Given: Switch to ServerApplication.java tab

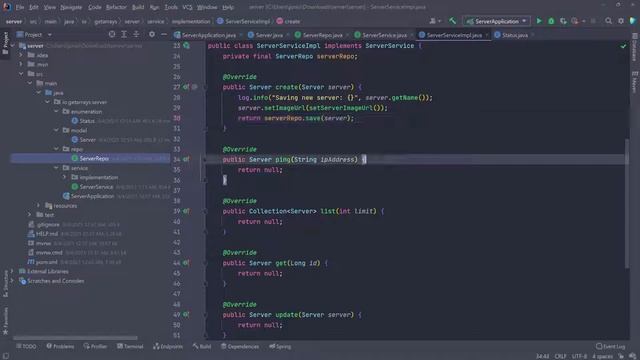Looking at the screenshot, I should [x=208, y=35].
